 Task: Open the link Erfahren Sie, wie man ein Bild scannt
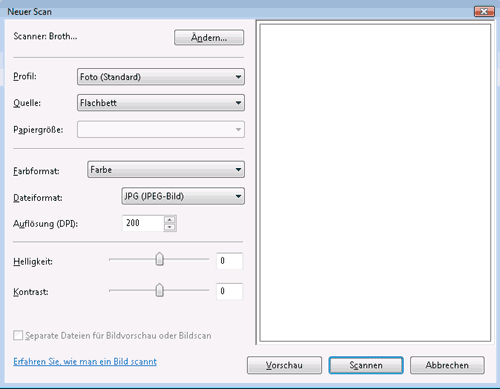point(85,362)
